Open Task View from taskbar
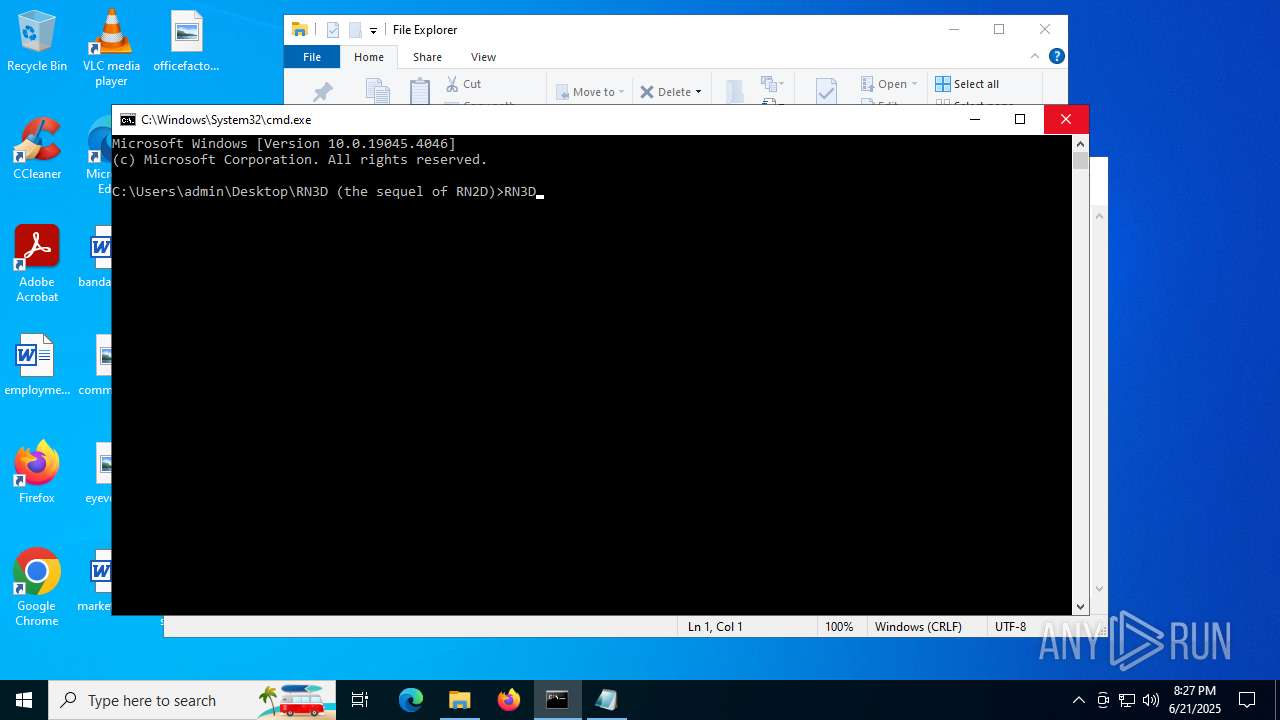Image resolution: width=1280 pixels, height=720 pixels. (360, 700)
